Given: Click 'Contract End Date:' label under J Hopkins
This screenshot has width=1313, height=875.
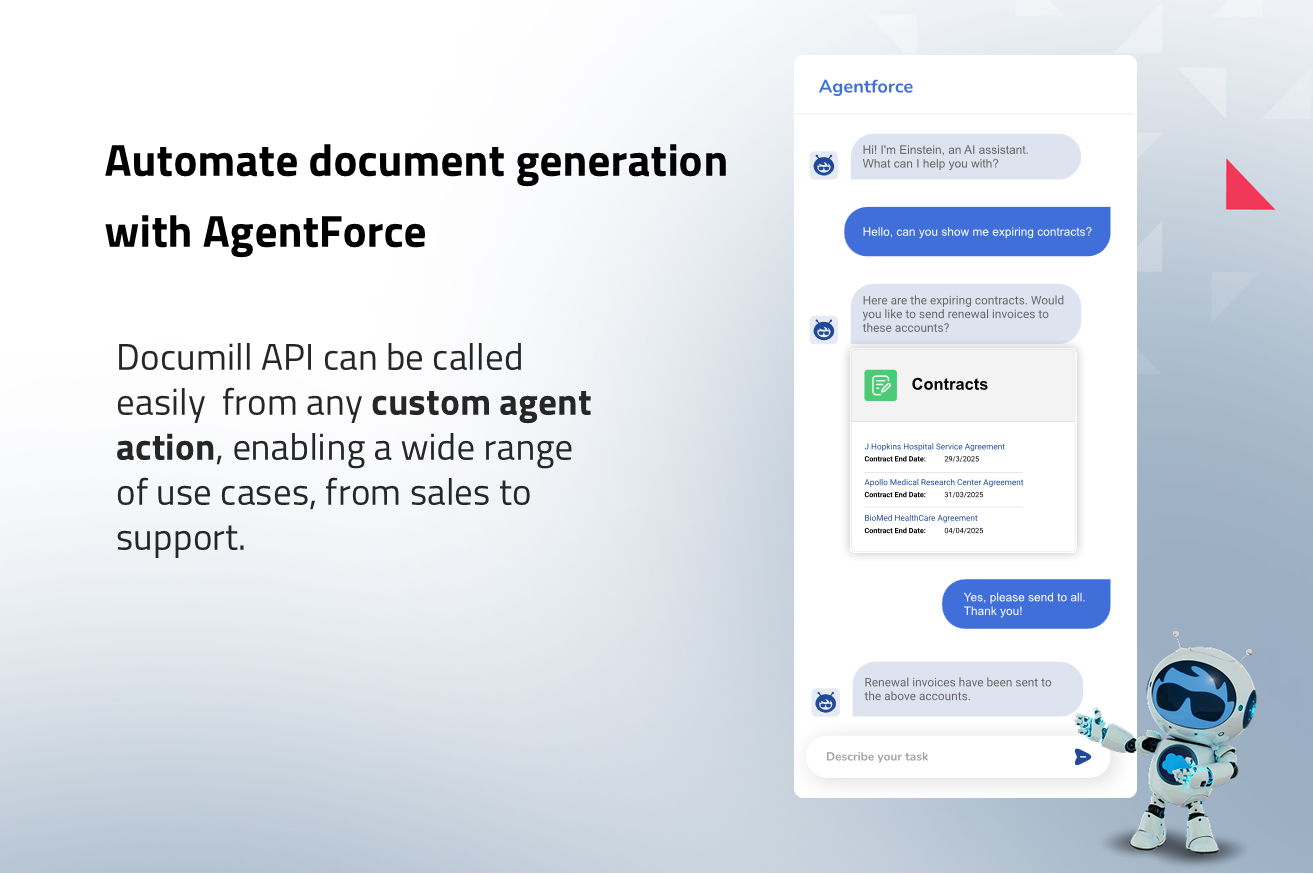Looking at the screenshot, I should [x=895, y=459].
